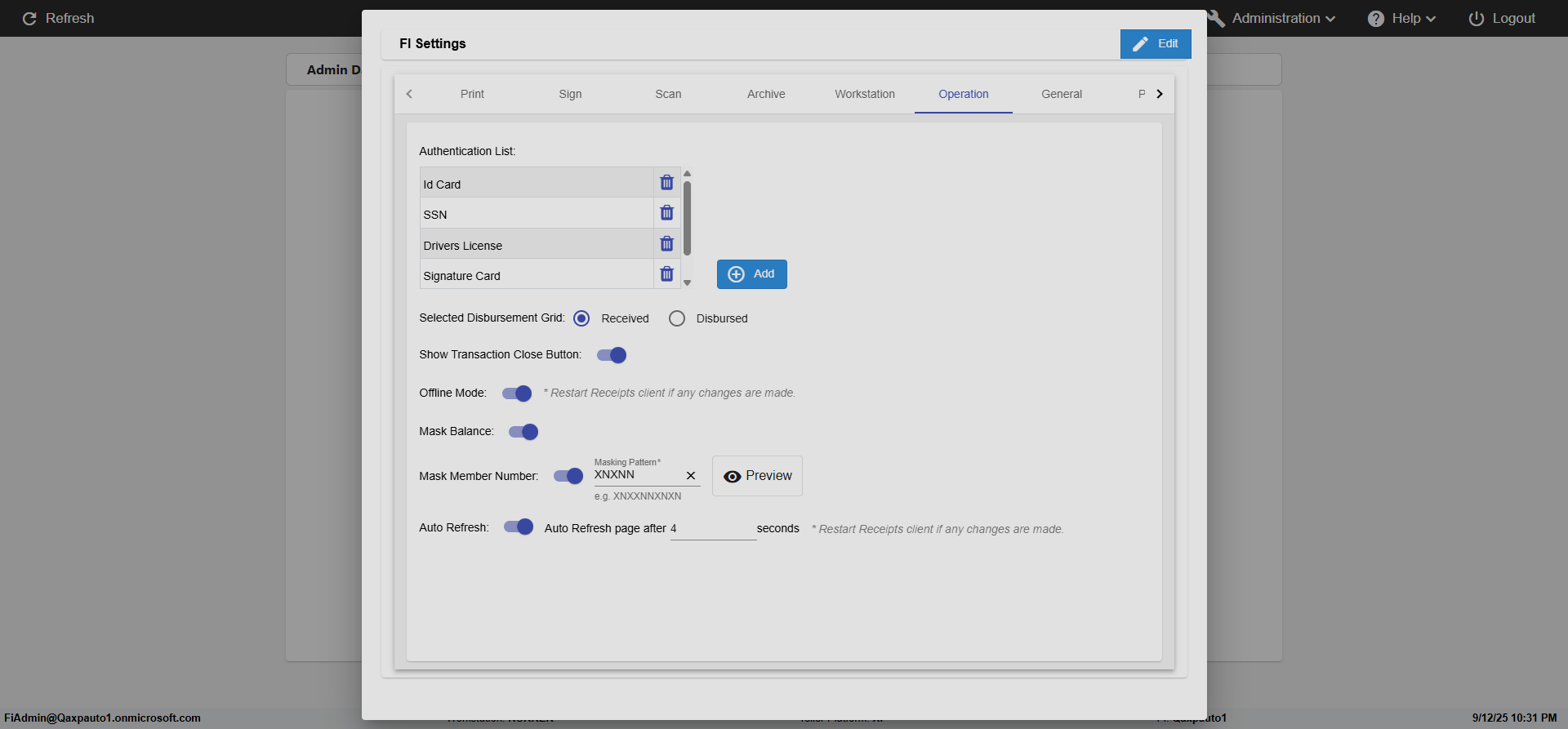Viewport: 1568px width, 729px height.
Task: Disable the Offline Mode switch
Action: [517, 393]
